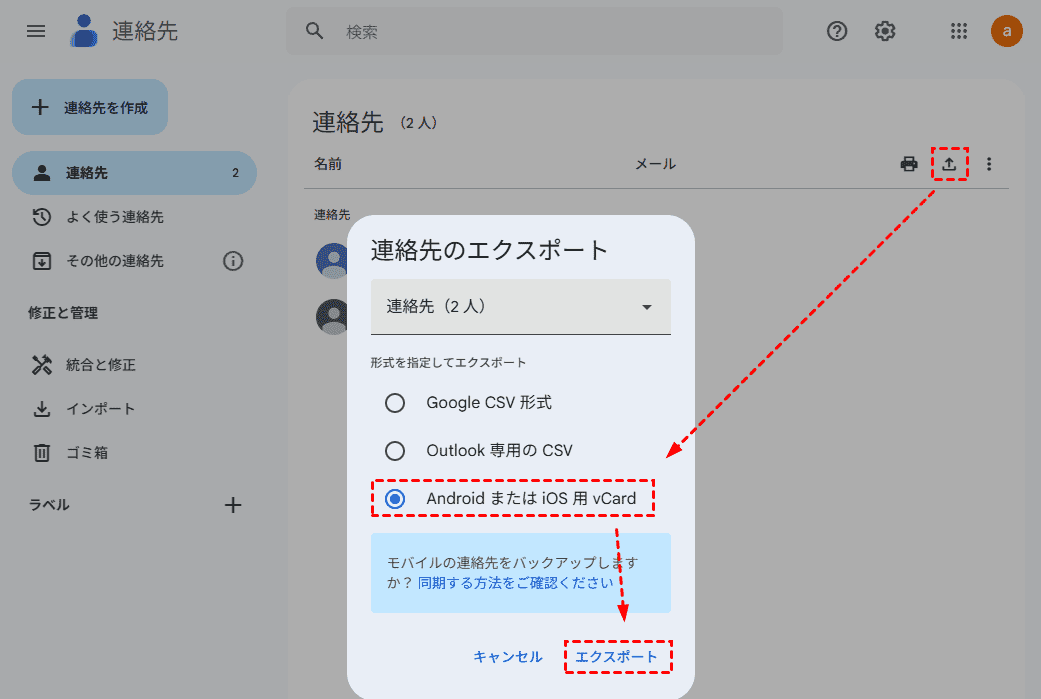The height and width of the screenshot is (699, 1041).
Task: Open the settings gear icon
Action: 885,31
